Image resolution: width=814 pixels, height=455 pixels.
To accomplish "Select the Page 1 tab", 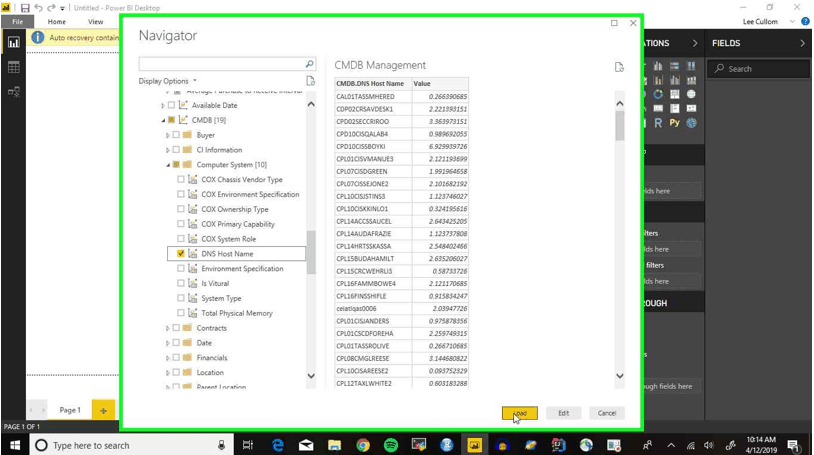I will click(x=70, y=410).
